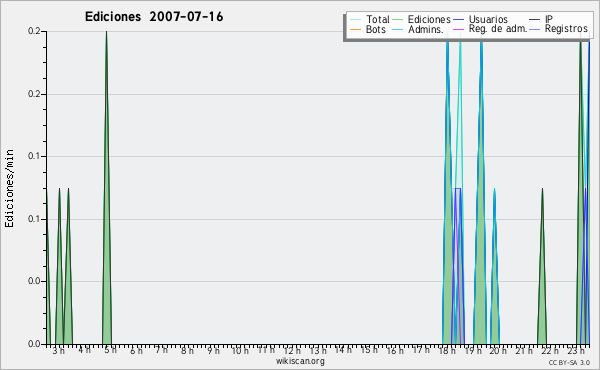Screen dimensions: 600x370
Task: Click the '12 h' x-axis label
Action: click(292, 350)
